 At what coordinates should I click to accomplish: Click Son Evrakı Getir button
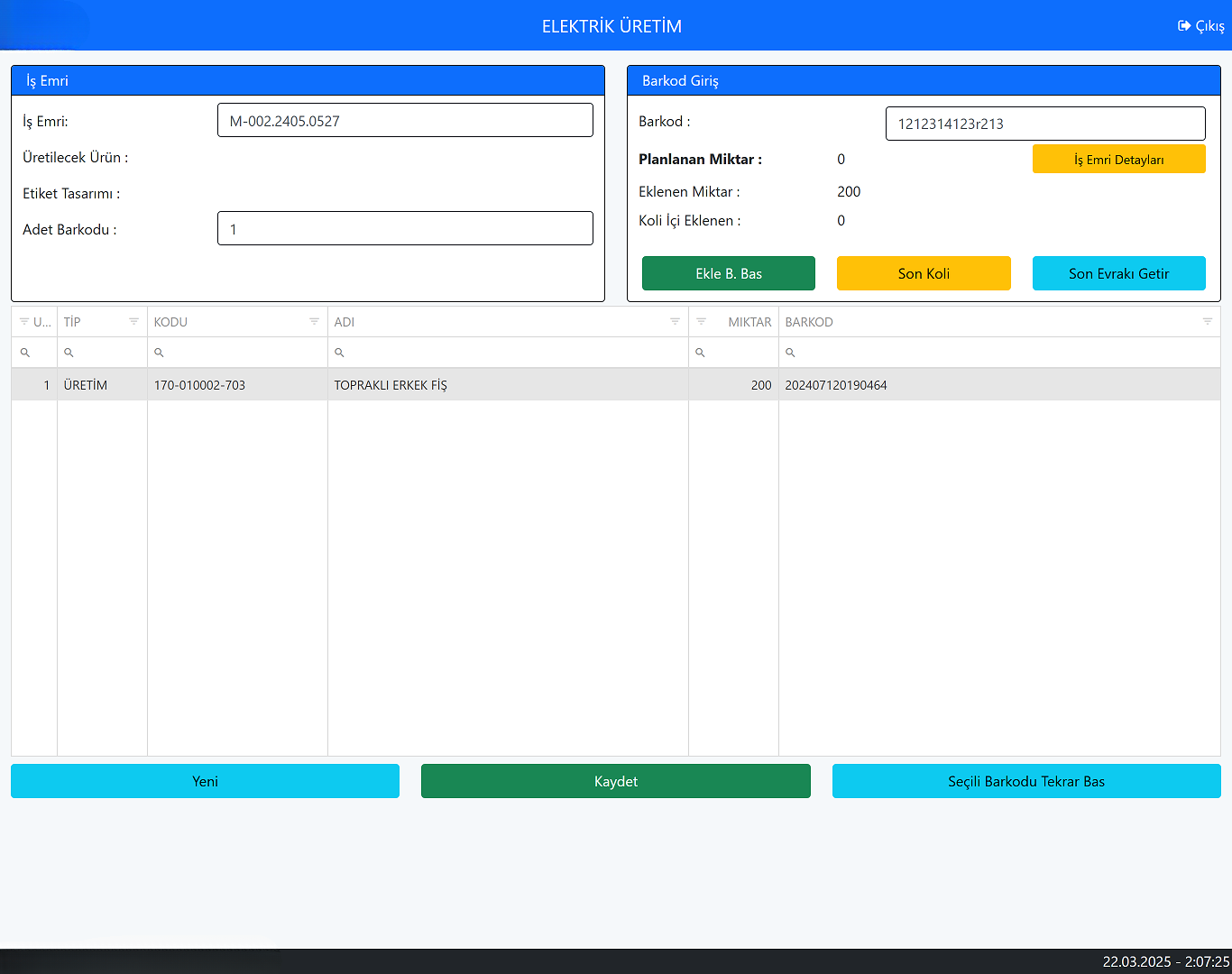1118,273
